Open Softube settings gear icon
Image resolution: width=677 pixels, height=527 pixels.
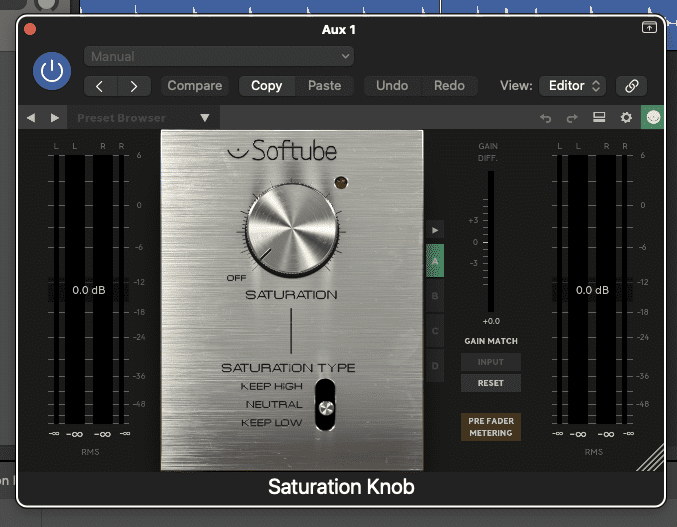pyautogui.click(x=626, y=117)
